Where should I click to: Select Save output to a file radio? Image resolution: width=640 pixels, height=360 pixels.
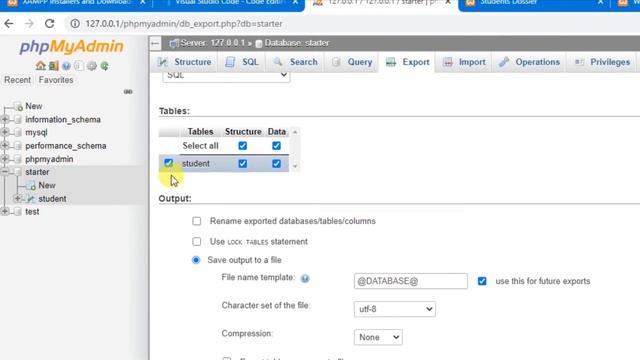[x=196, y=260]
